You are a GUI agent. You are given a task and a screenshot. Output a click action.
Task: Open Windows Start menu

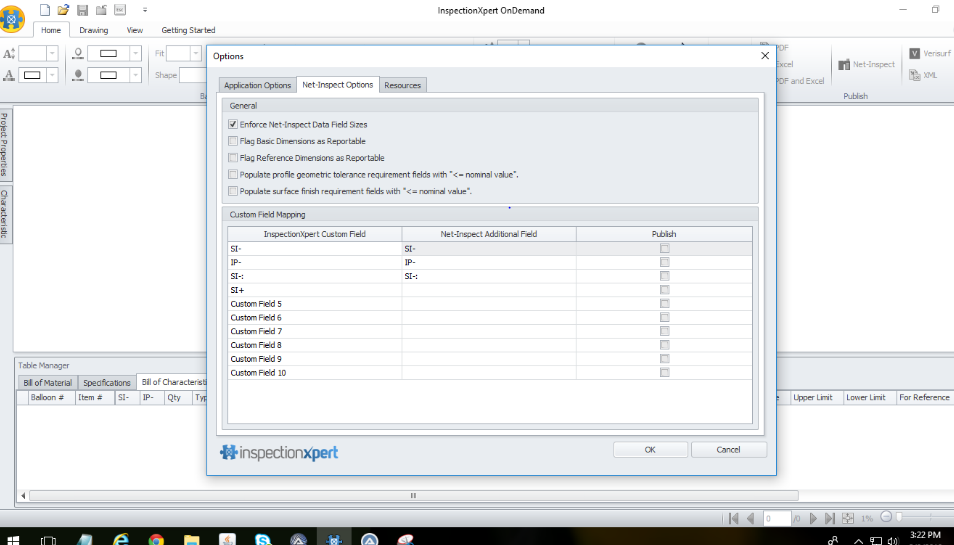[12, 540]
